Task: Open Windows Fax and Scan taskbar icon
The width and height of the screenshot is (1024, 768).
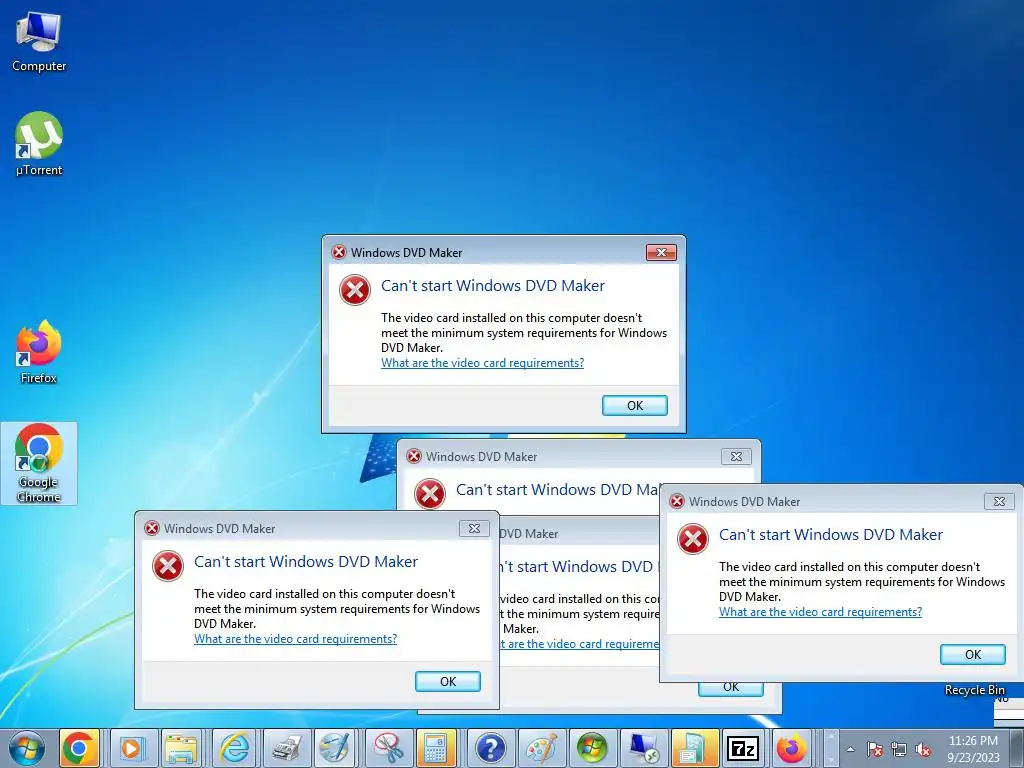Action: (286, 748)
